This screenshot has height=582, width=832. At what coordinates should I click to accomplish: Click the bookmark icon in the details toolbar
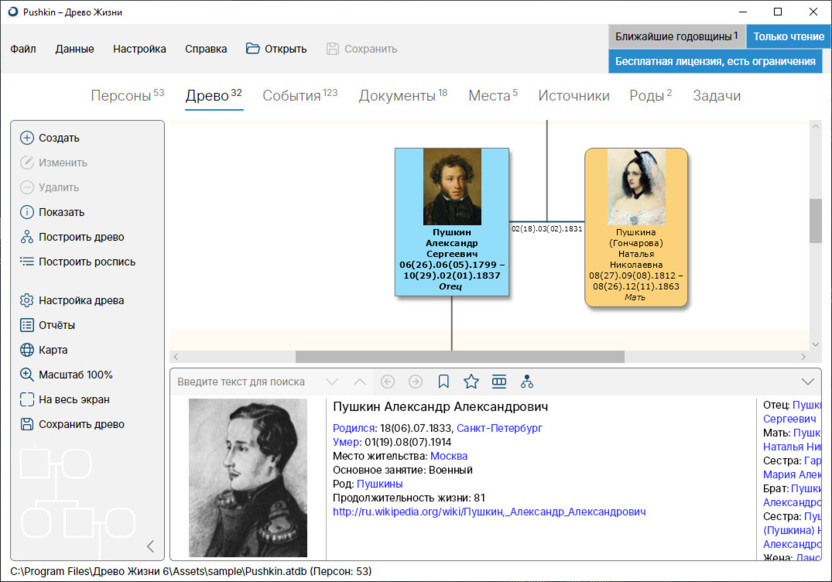pos(444,381)
